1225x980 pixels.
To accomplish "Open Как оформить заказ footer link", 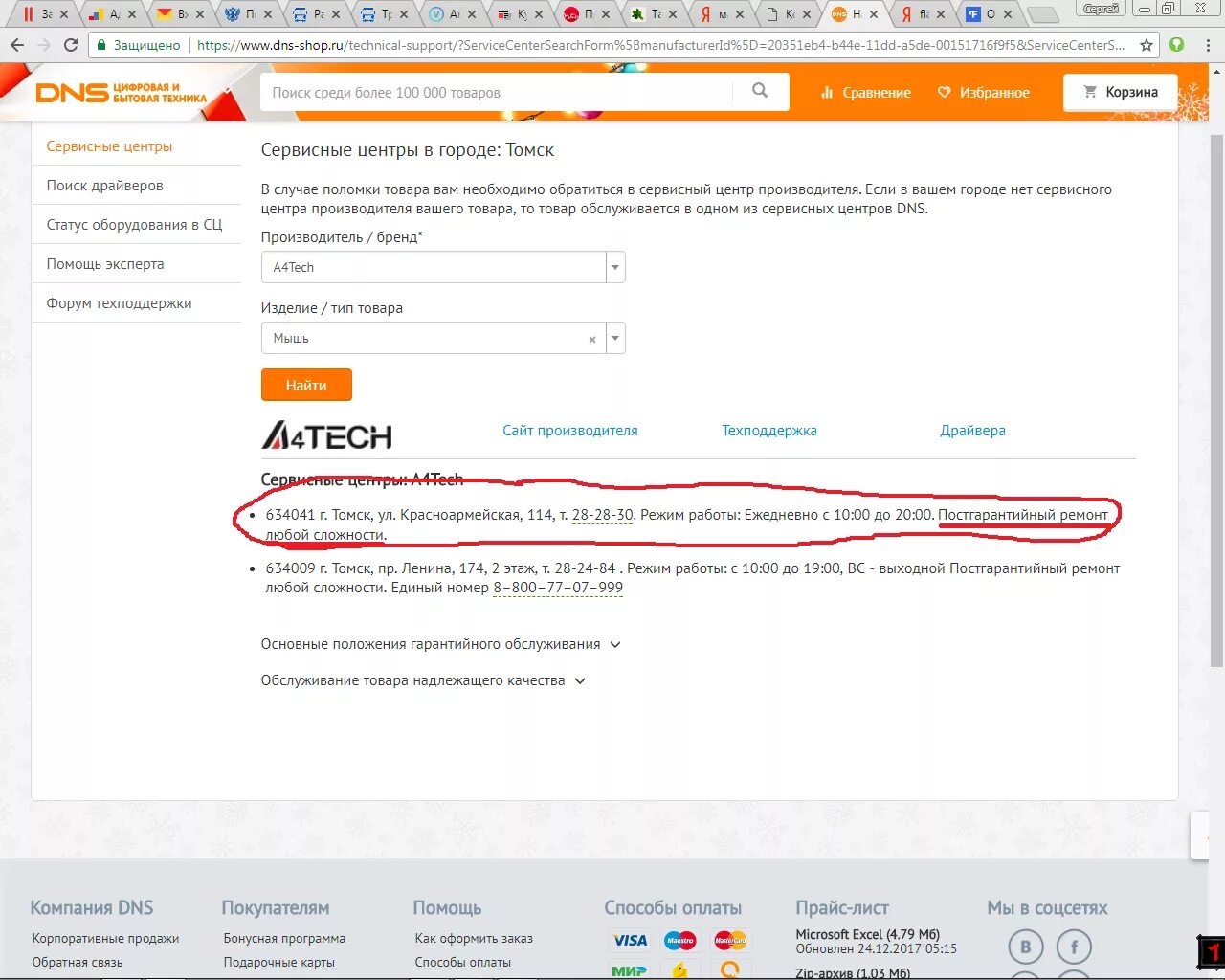I will click(x=474, y=939).
